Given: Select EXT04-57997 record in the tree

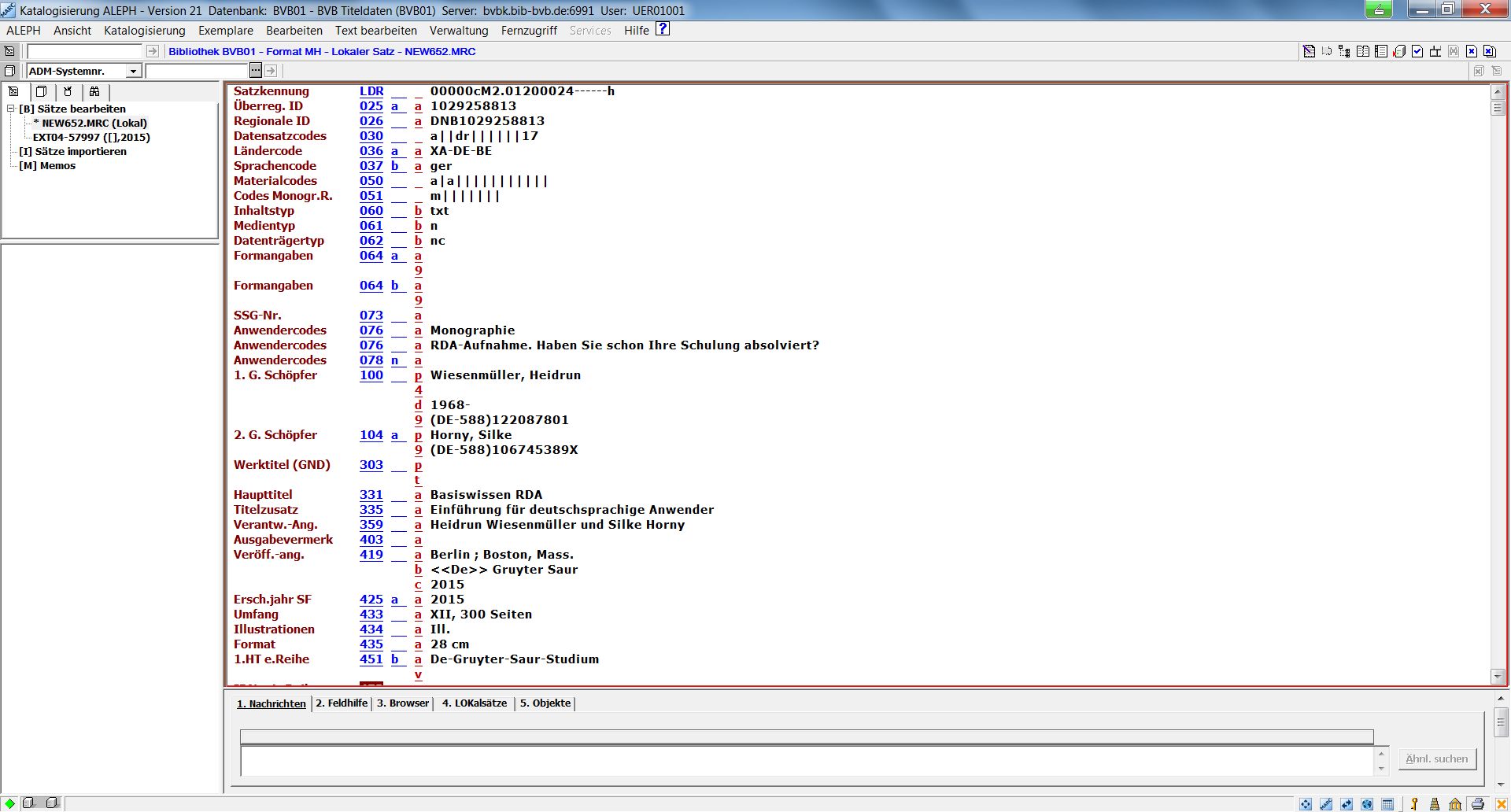Looking at the screenshot, I should coord(91,137).
